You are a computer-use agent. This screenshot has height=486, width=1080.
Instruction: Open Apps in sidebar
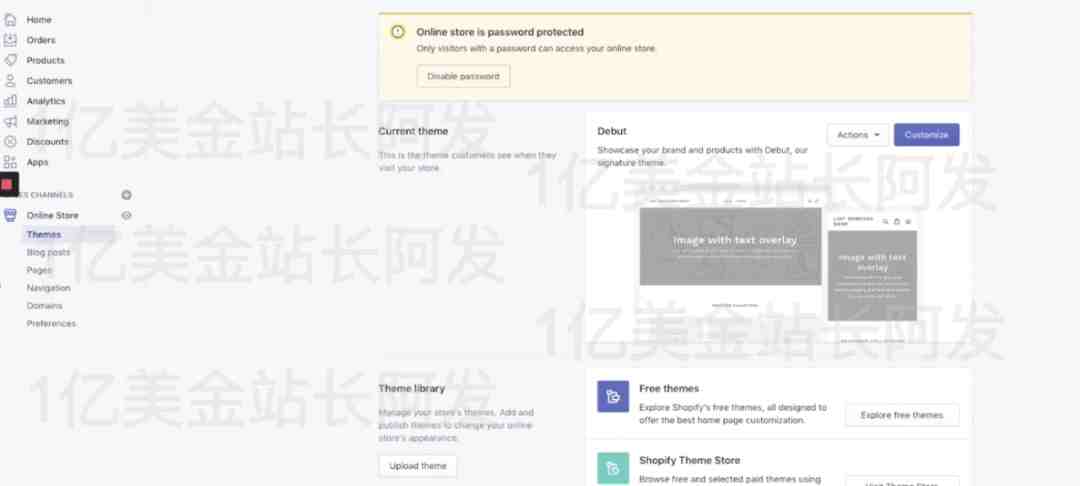[38, 162]
